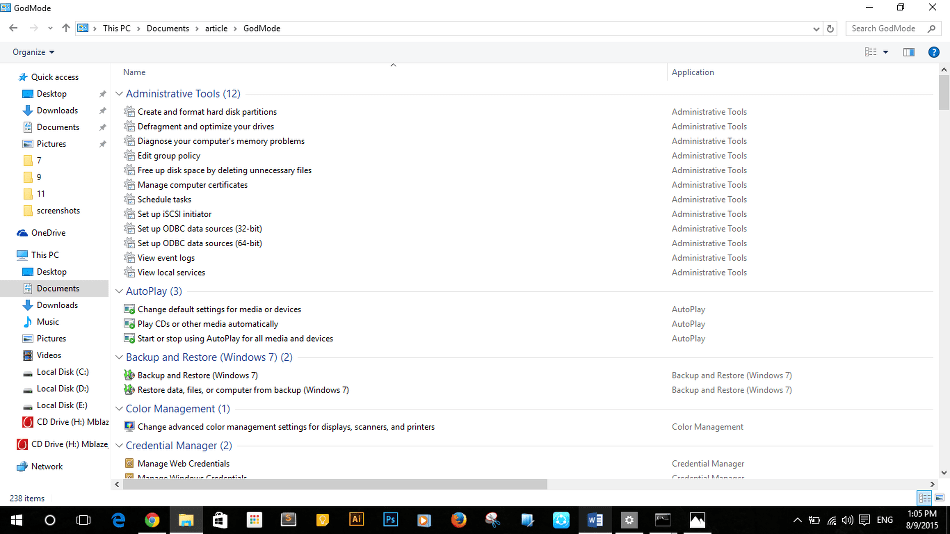This screenshot has width=950, height=534.
Task: Go up one folder with Up arrow
Action: (66, 28)
